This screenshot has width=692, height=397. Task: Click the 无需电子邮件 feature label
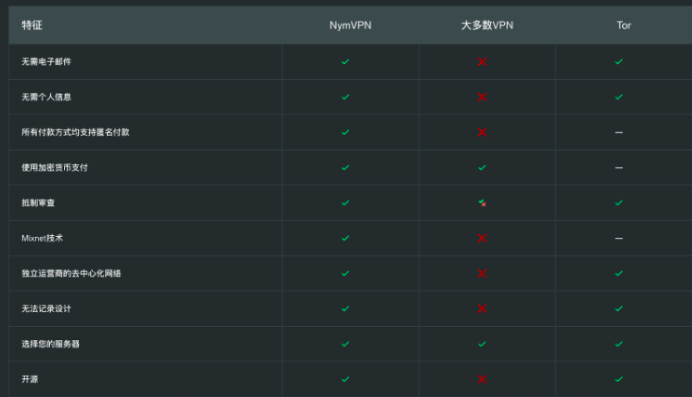pos(46,62)
